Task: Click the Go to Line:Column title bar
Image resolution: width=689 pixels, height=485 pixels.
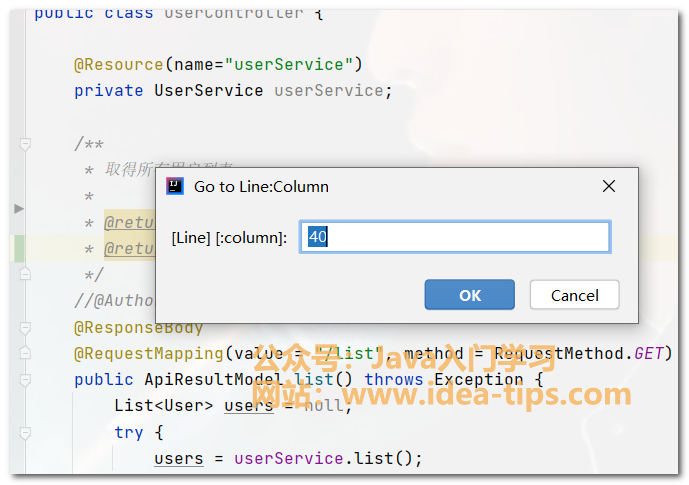Action: click(380, 186)
